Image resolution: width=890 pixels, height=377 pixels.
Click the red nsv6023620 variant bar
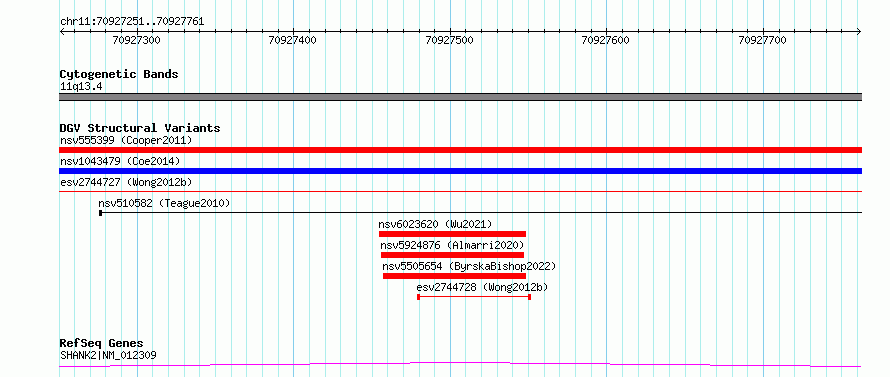(452, 234)
